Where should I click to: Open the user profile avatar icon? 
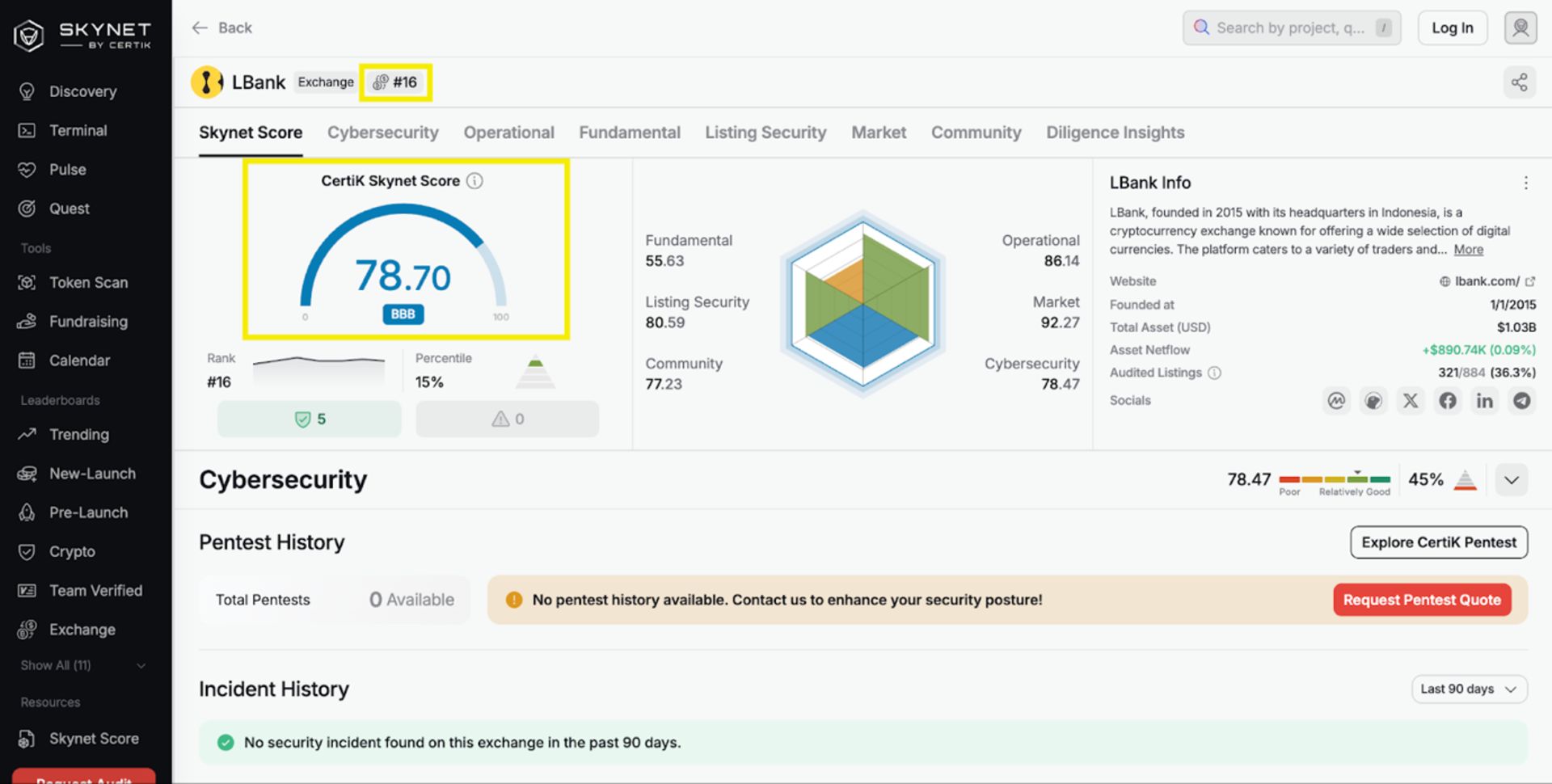[1520, 28]
